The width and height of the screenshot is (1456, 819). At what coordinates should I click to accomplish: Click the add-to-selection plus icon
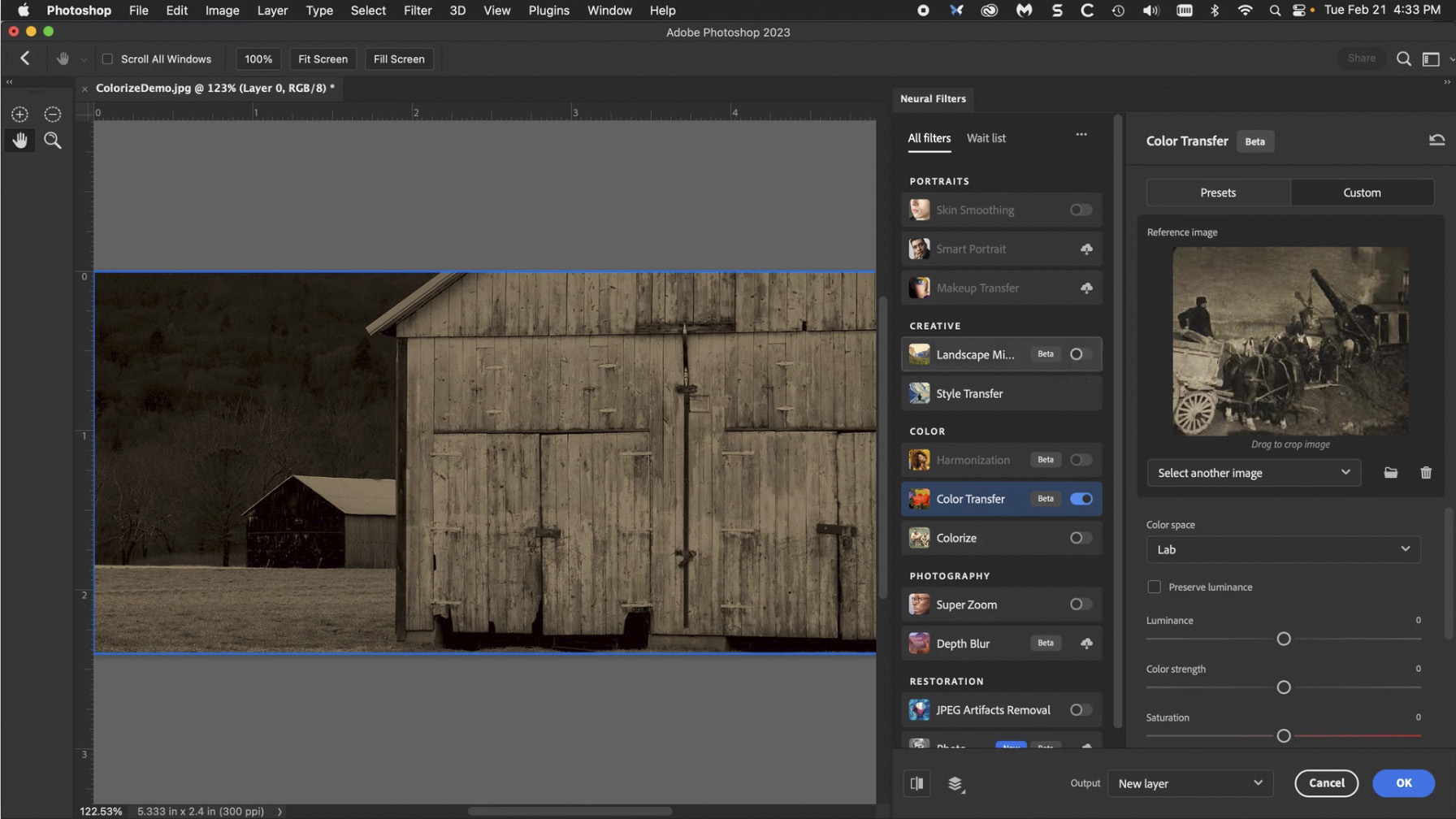(x=19, y=114)
